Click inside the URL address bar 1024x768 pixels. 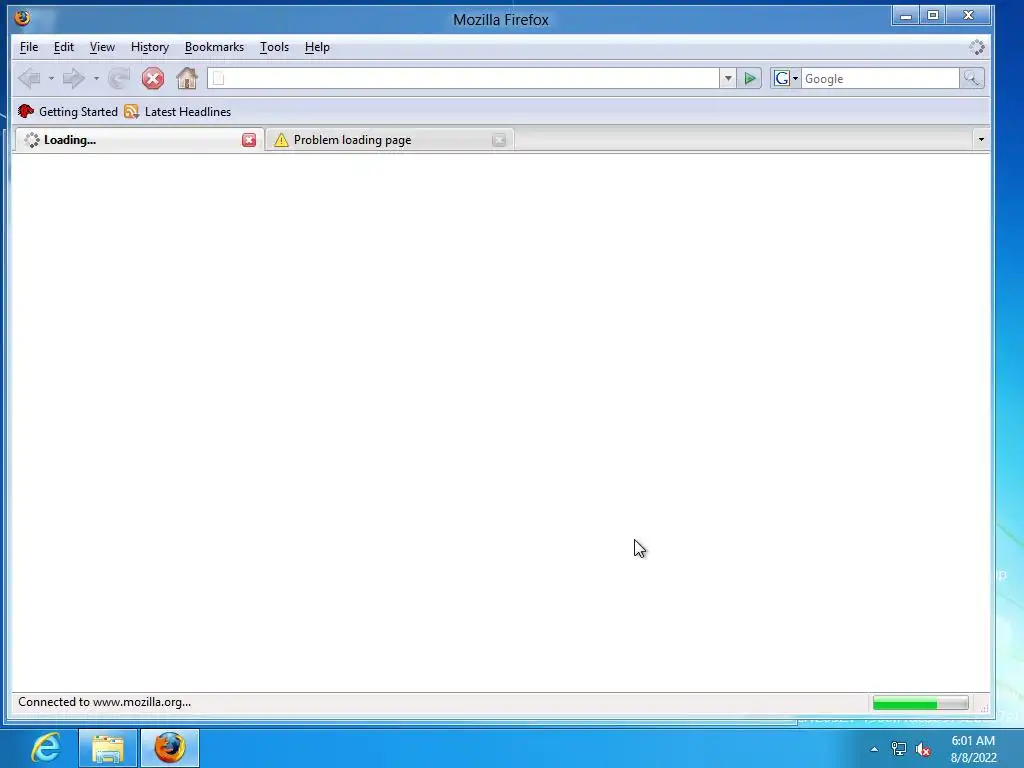point(464,78)
